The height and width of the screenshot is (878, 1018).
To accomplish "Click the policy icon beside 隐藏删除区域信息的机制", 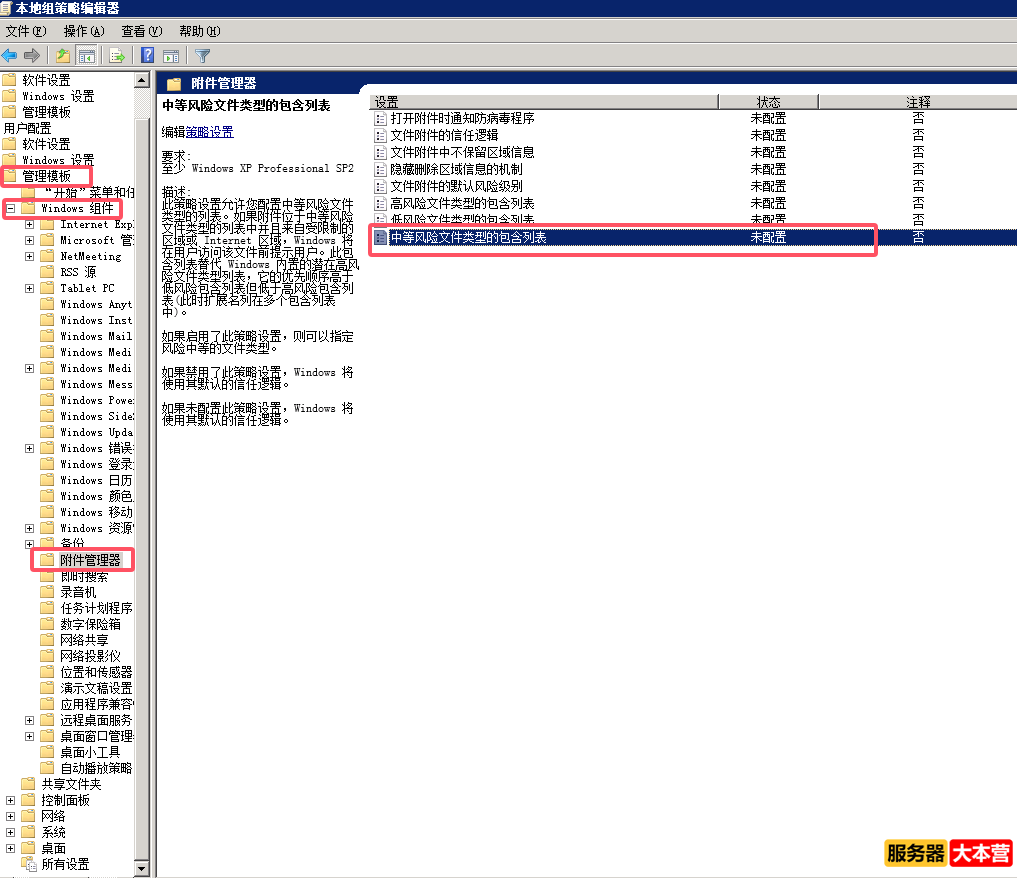I will point(380,169).
